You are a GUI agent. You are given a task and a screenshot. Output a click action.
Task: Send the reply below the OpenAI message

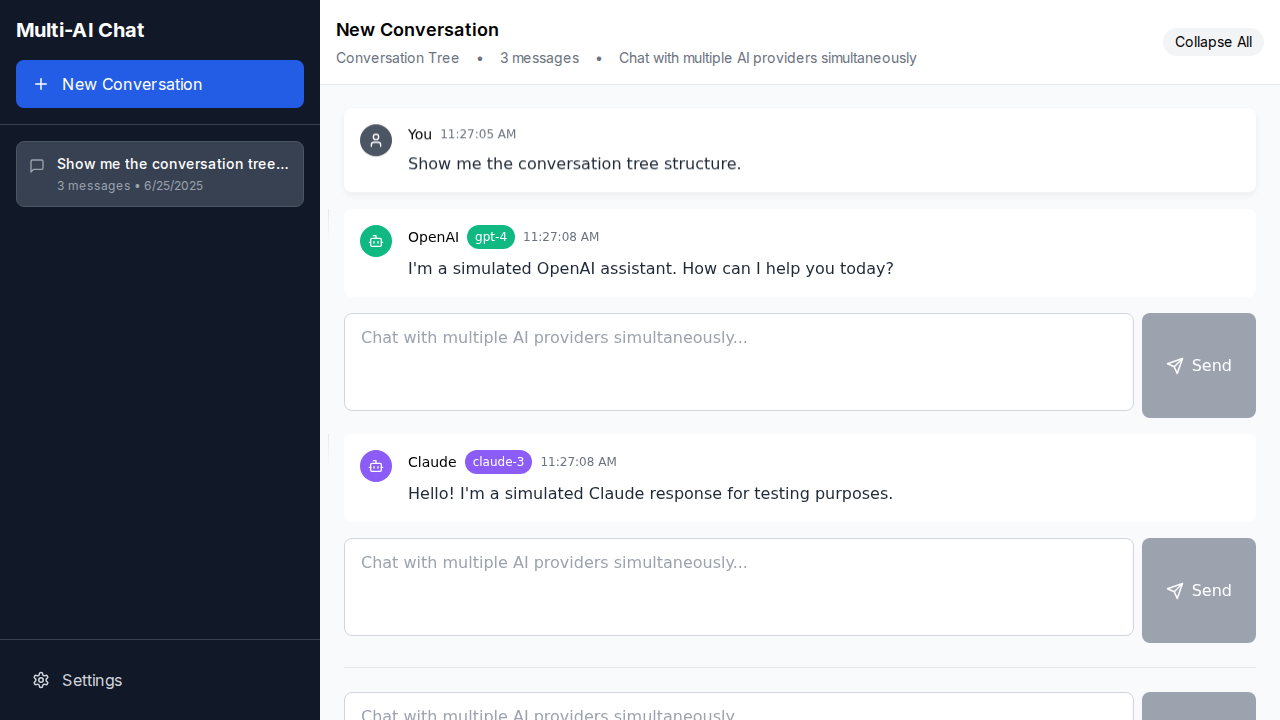point(1199,366)
